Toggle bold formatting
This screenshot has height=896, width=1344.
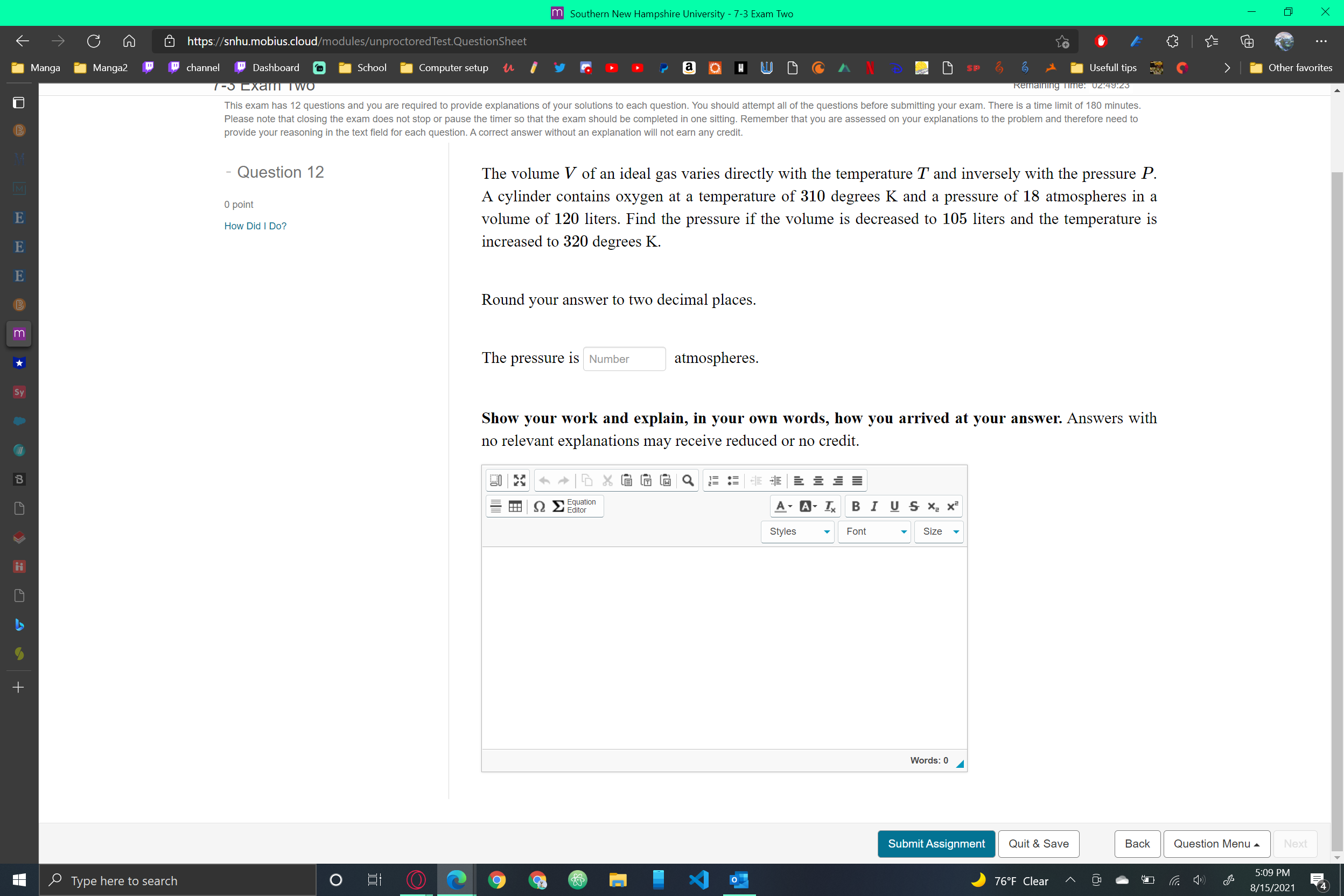point(856,506)
